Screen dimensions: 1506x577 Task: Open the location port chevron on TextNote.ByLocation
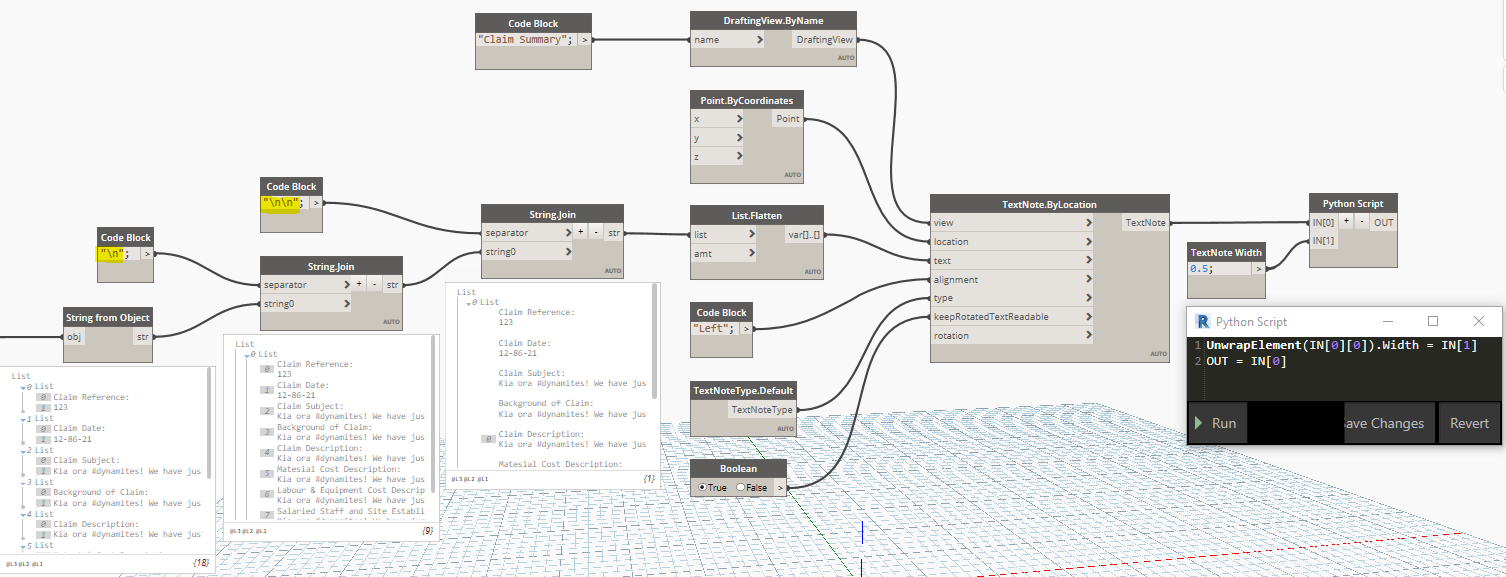pyautogui.click(x=1088, y=241)
